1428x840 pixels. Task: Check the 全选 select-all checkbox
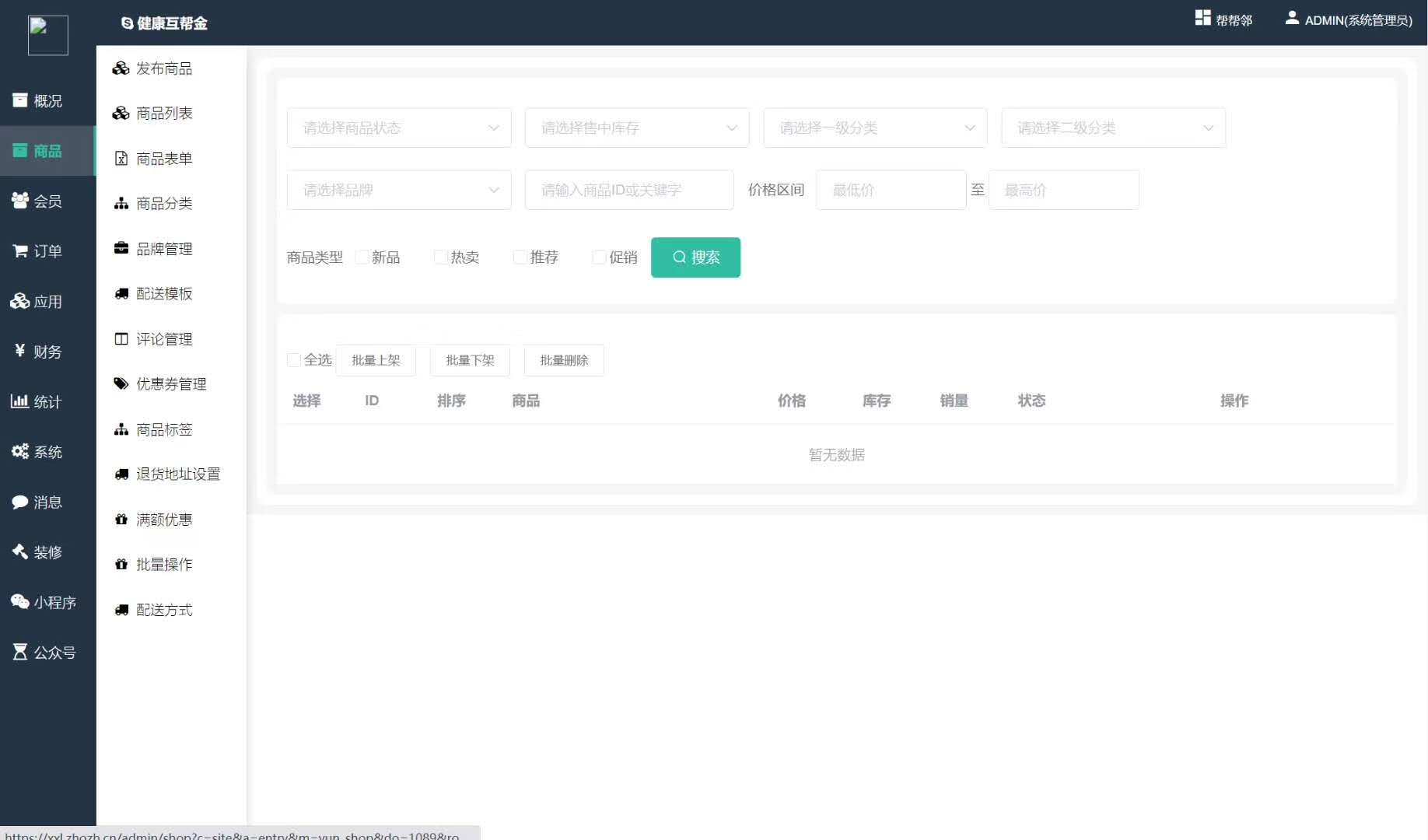point(294,360)
